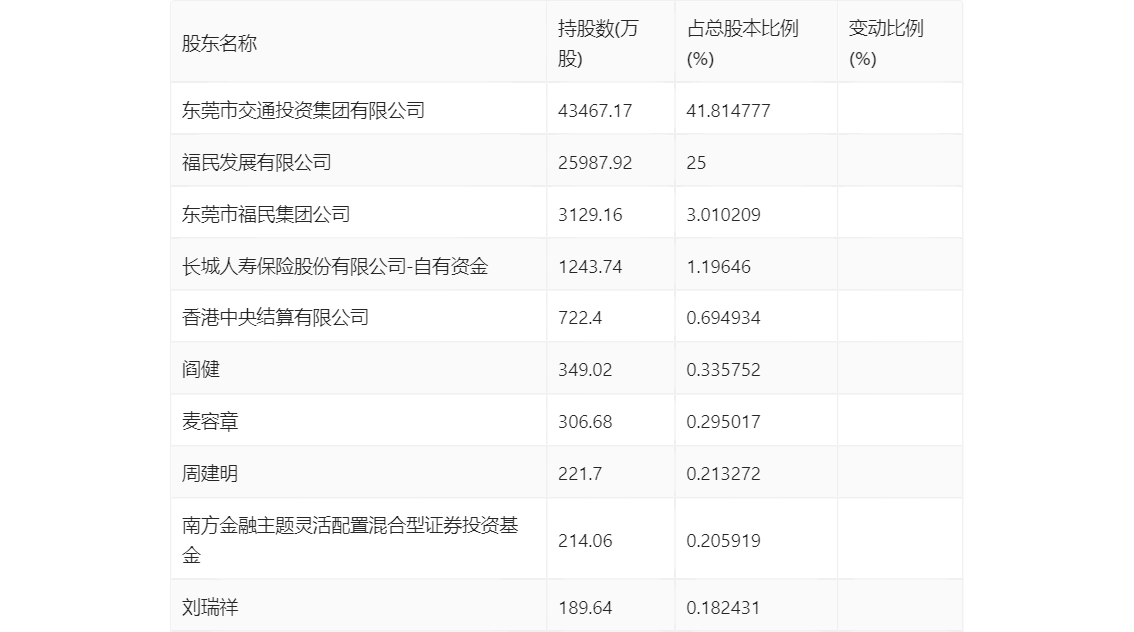Select the value 189.64
Image resolution: width=1134 pixels, height=632 pixels.
[585, 607]
